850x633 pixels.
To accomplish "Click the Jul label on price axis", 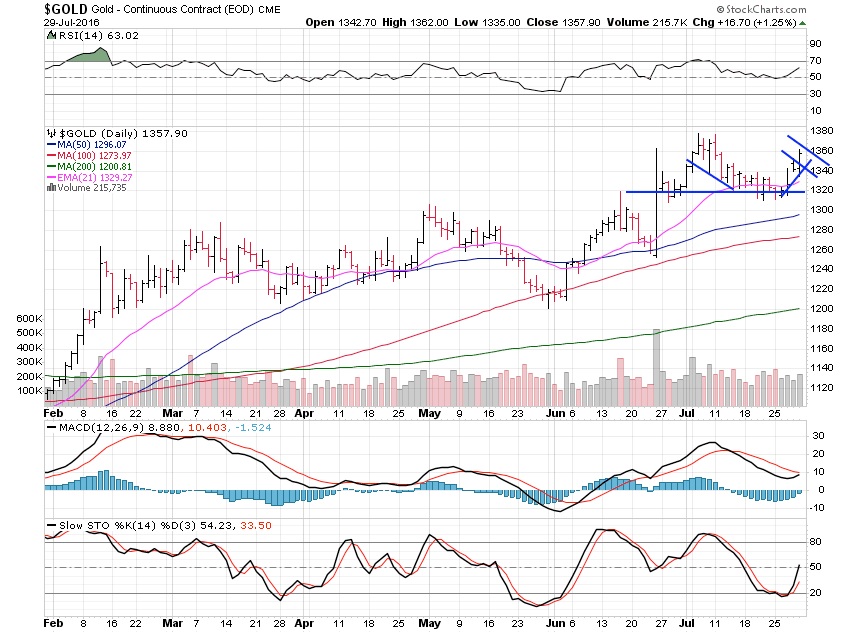I will 687,414.
